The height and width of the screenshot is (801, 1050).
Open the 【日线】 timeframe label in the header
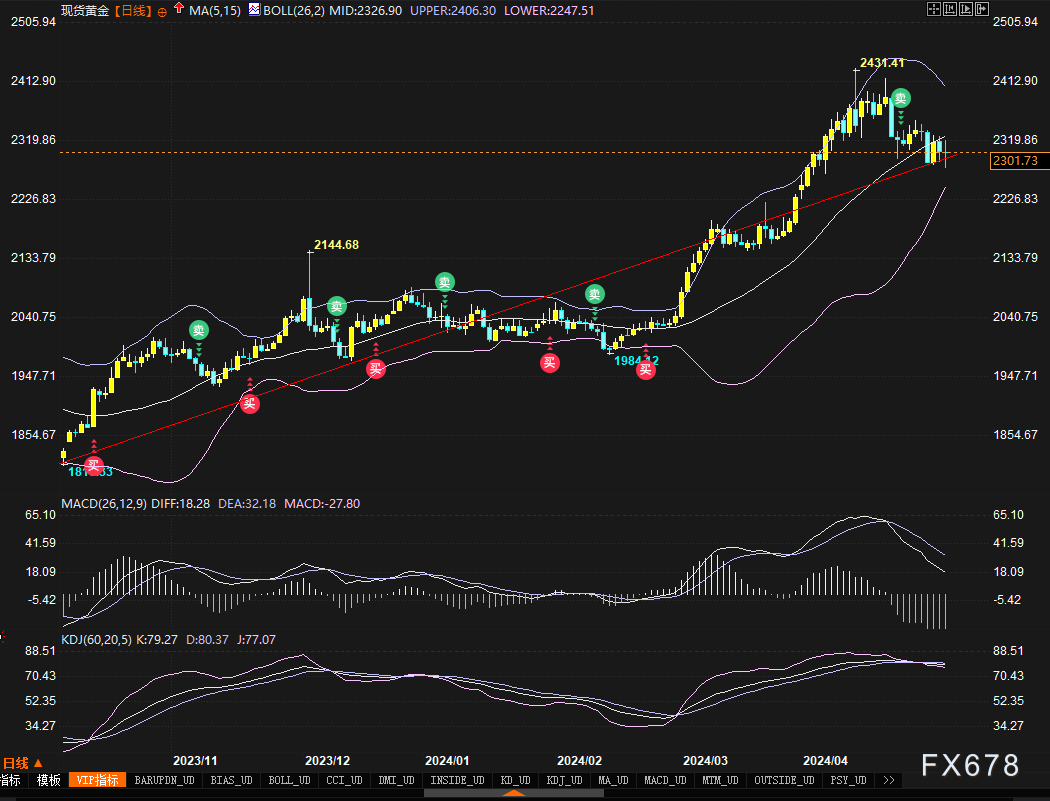tap(132, 9)
